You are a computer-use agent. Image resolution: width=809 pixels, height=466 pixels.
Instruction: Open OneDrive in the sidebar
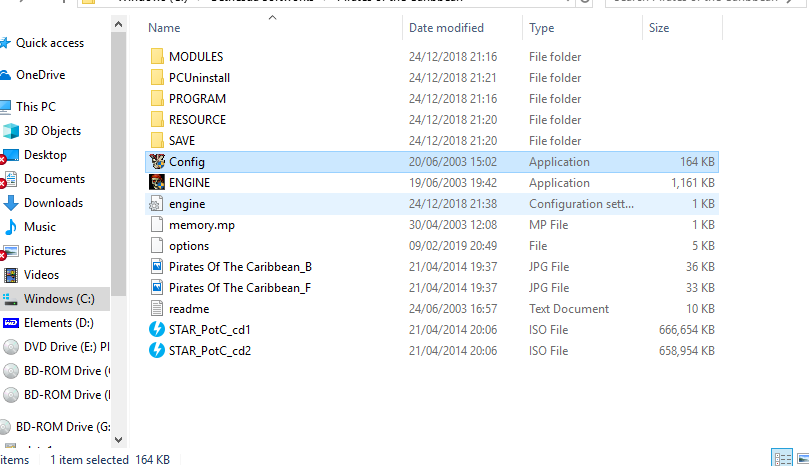pyautogui.click(x=40, y=75)
